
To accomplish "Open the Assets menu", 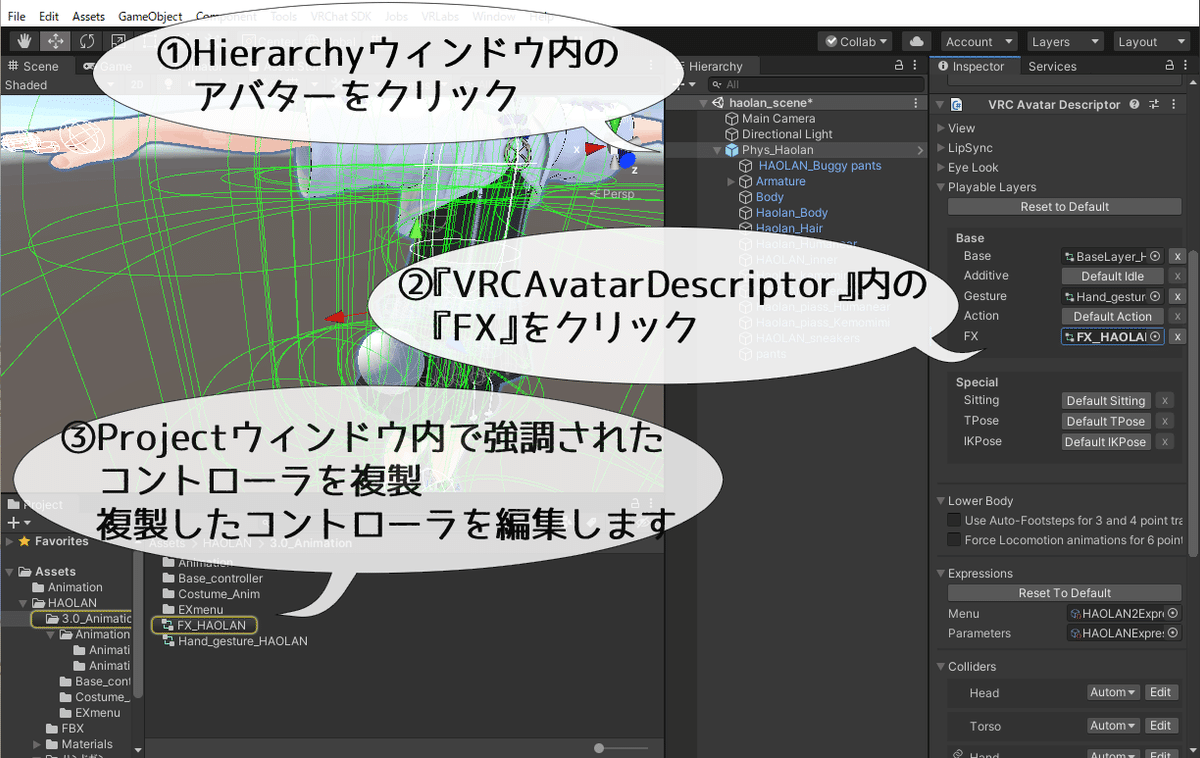I will (x=88, y=17).
